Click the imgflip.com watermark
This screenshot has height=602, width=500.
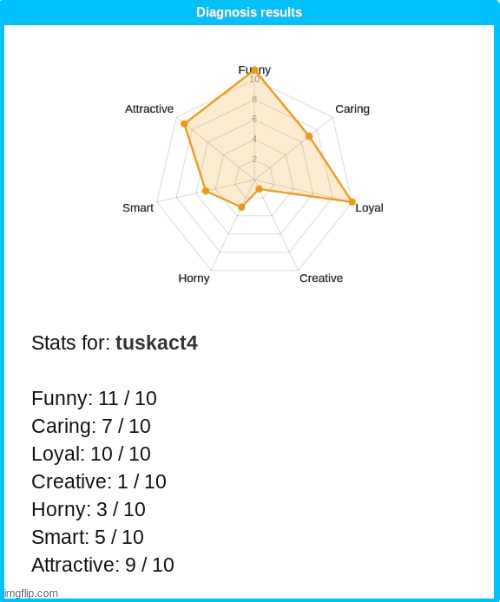tap(31, 593)
